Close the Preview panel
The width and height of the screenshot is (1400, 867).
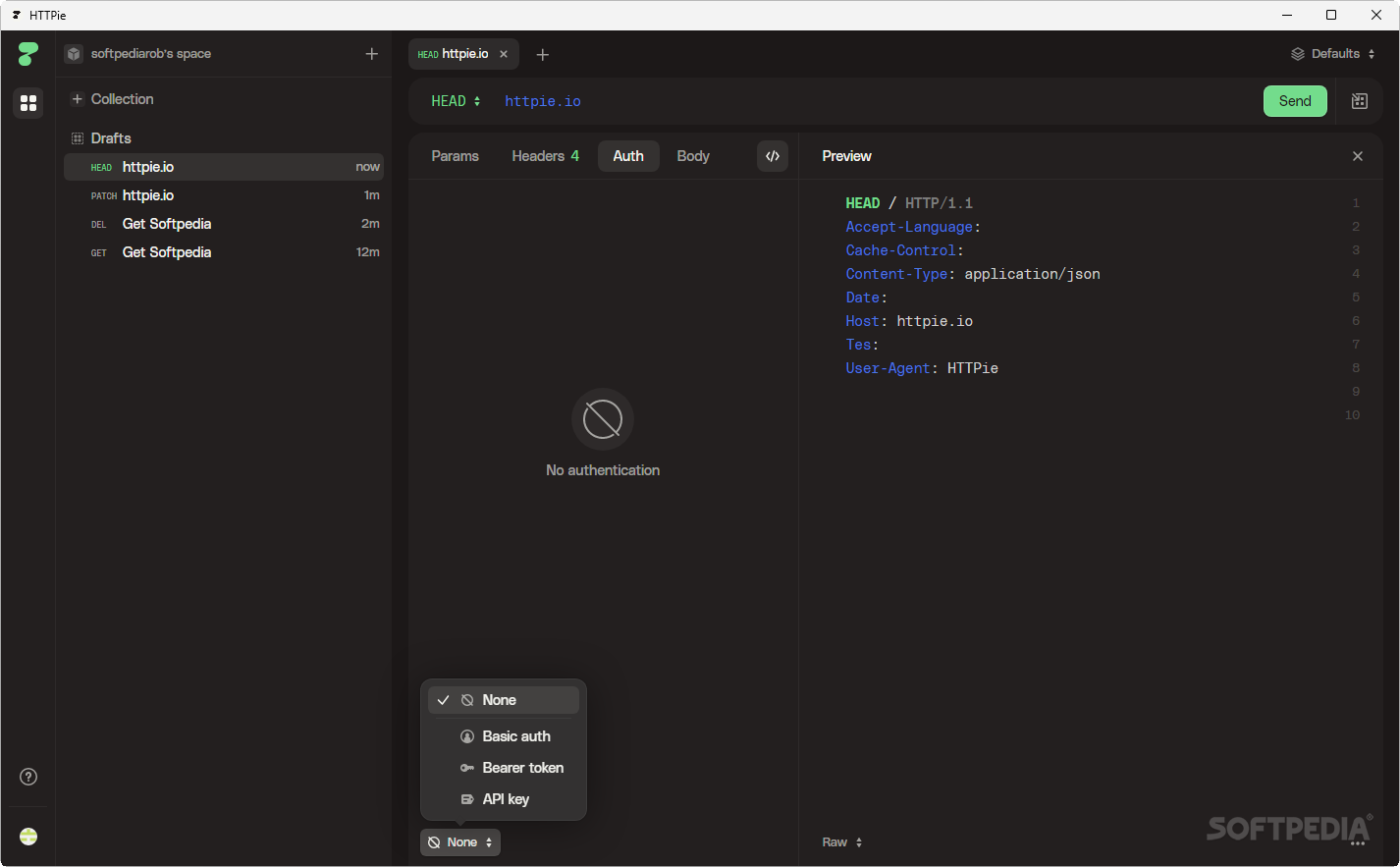pyautogui.click(x=1358, y=156)
